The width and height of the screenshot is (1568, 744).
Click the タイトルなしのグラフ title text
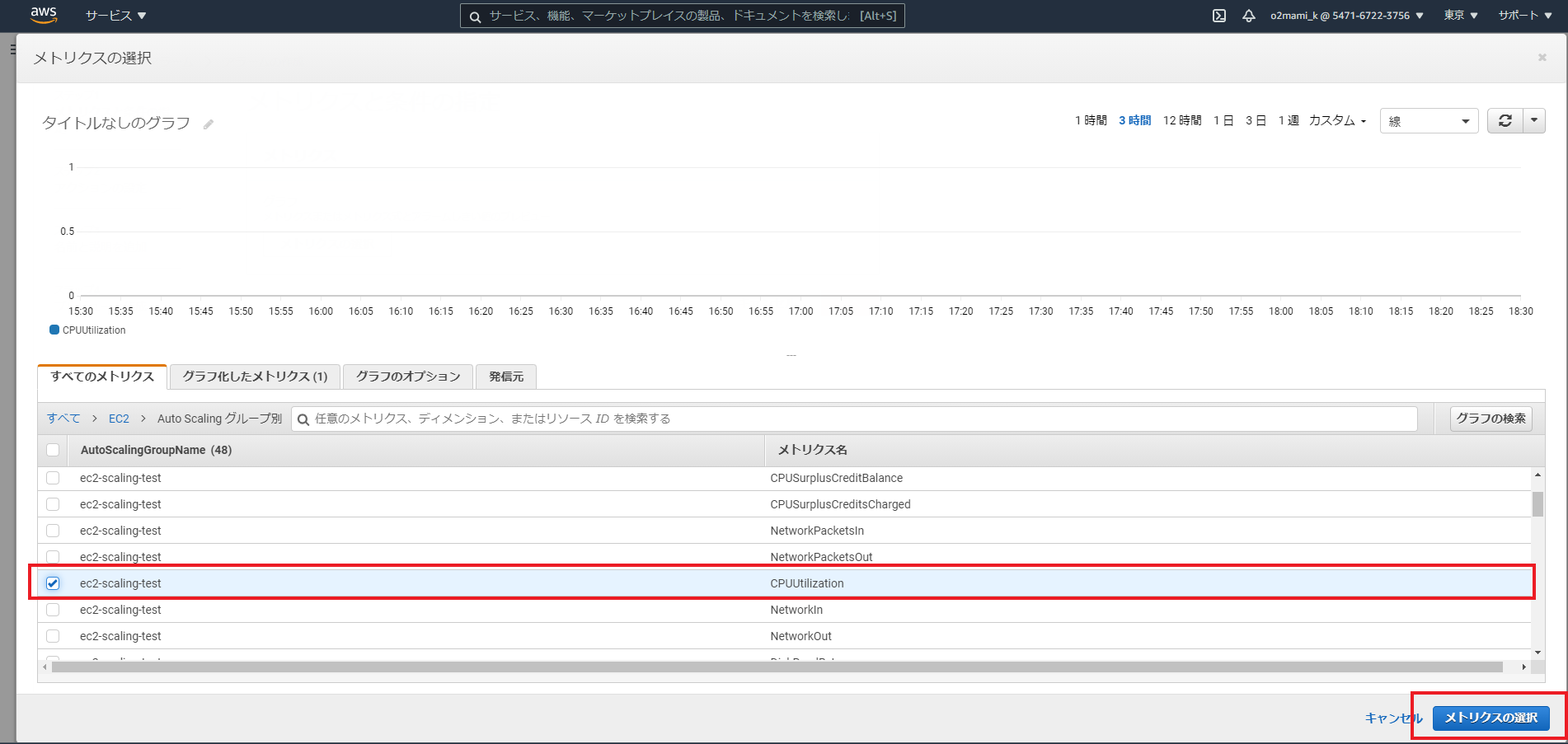(x=116, y=124)
